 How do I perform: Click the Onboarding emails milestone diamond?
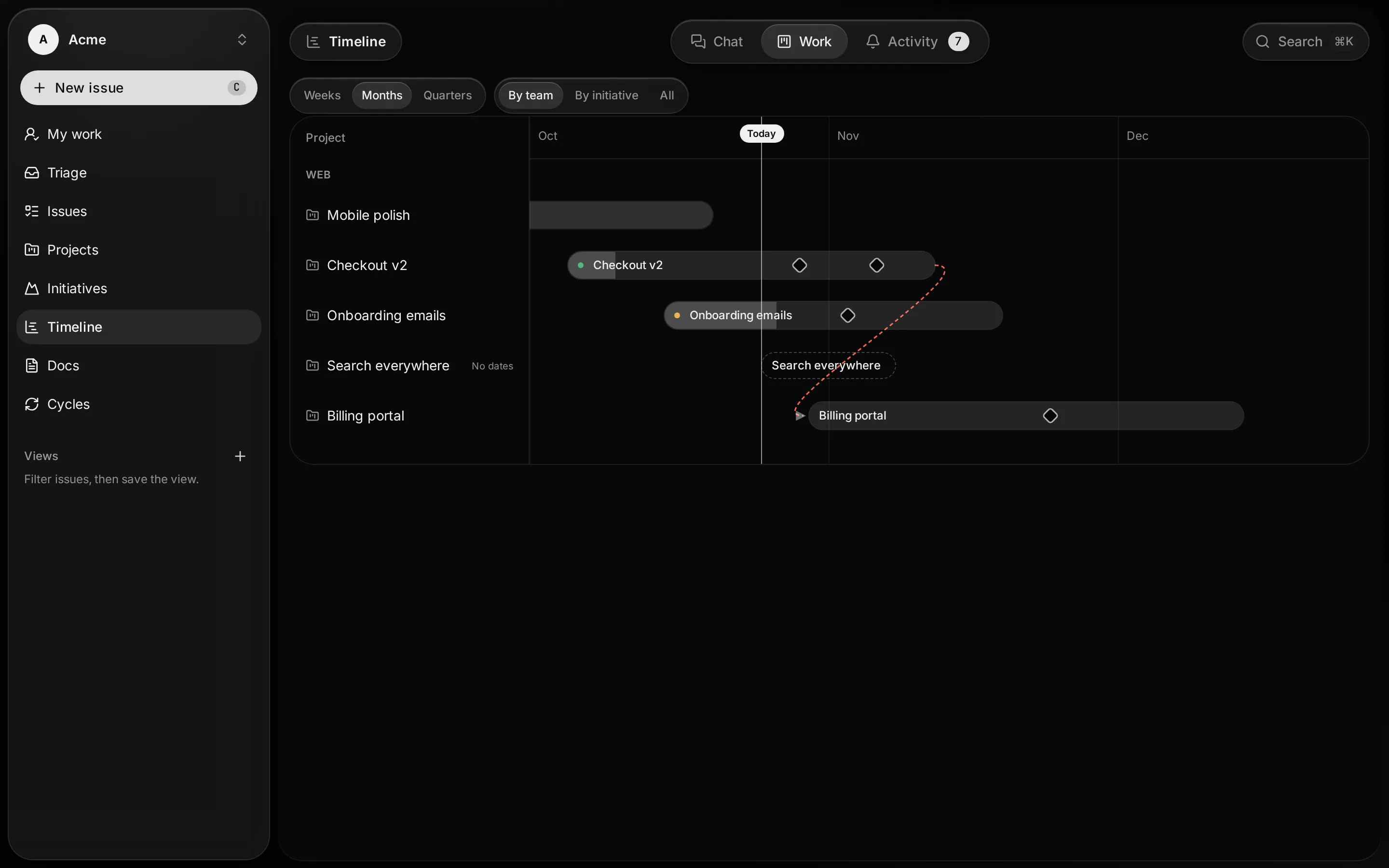(x=848, y=315)
